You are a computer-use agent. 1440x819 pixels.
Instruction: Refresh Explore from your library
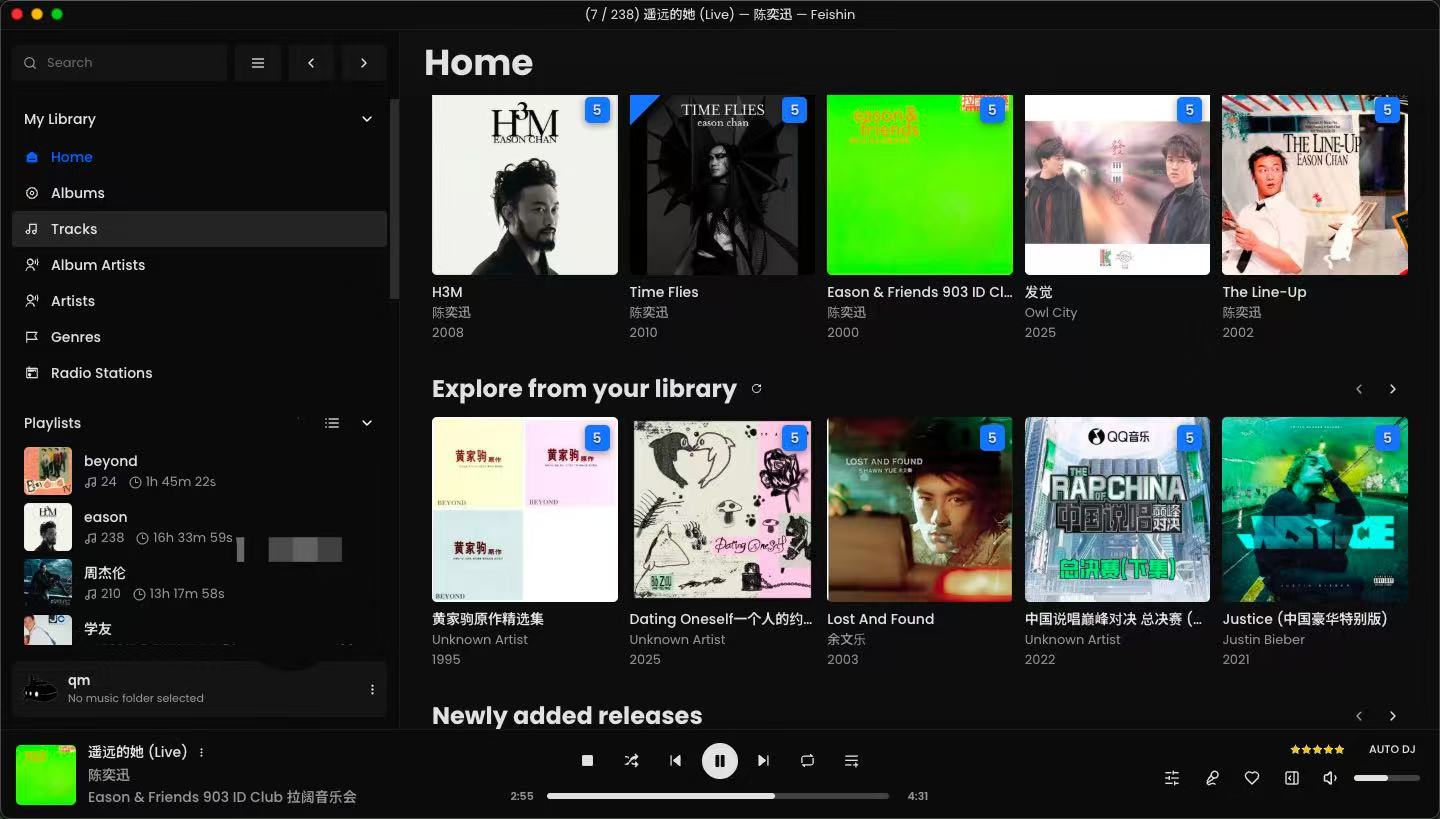click(757, 389)
